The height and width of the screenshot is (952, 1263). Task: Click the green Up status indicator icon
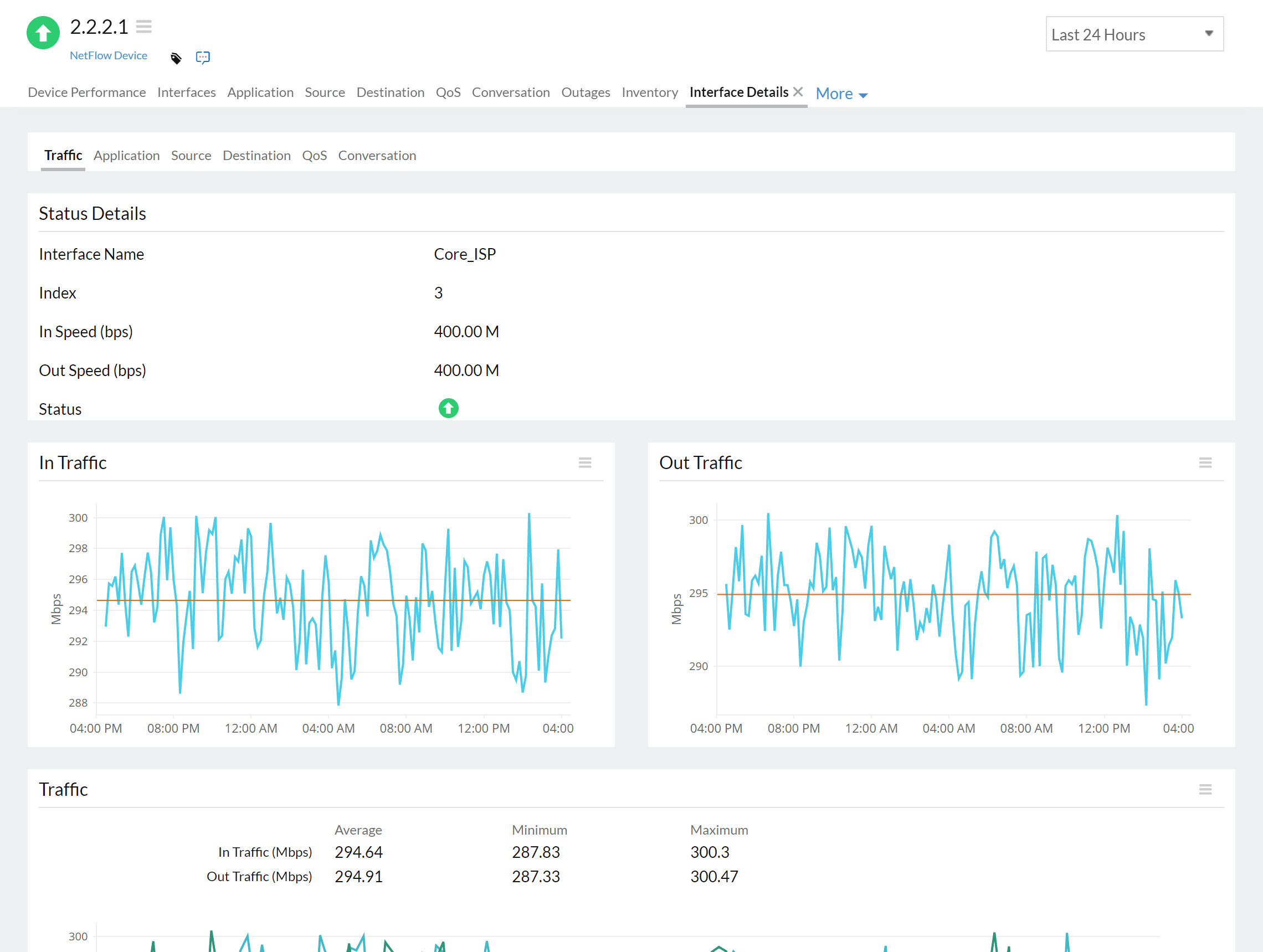click(449, 408)
